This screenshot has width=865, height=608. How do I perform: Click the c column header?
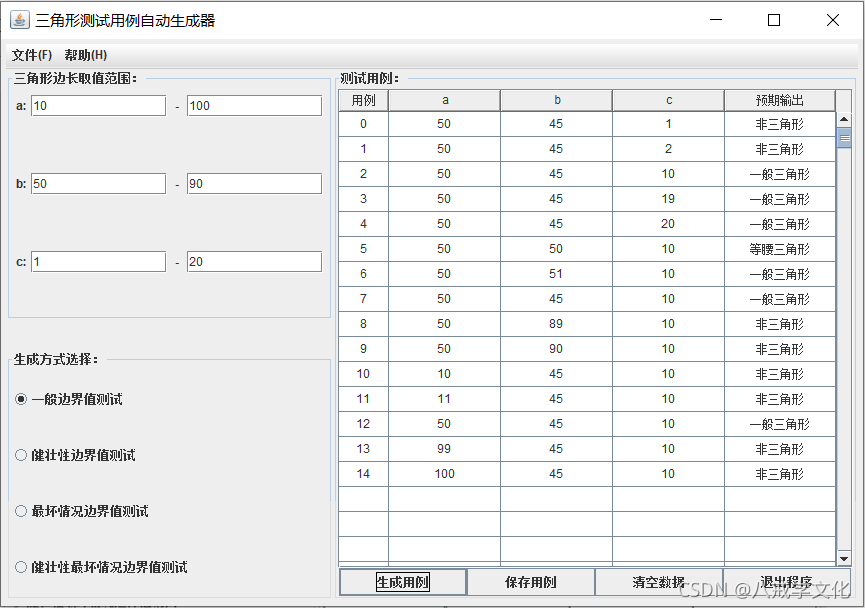pos(669,100)
